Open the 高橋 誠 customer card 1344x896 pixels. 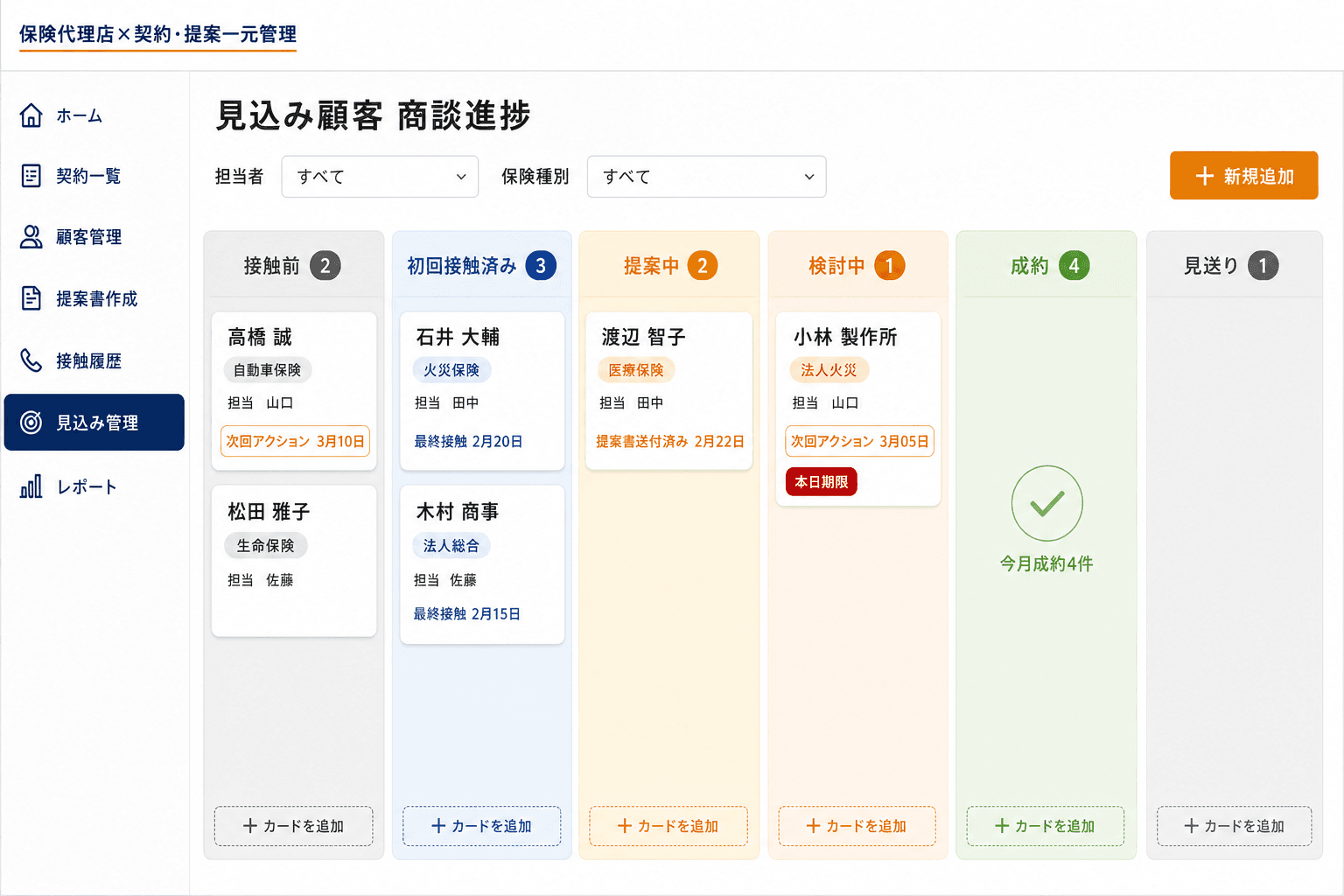294,391
